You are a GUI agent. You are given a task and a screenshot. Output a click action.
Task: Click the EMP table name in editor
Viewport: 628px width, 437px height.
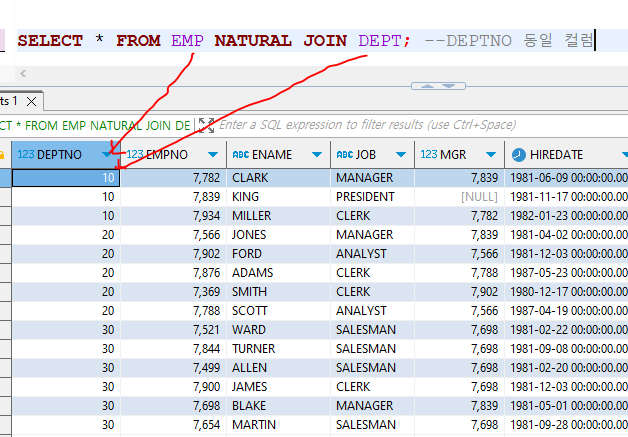click(x=187, y=41)
